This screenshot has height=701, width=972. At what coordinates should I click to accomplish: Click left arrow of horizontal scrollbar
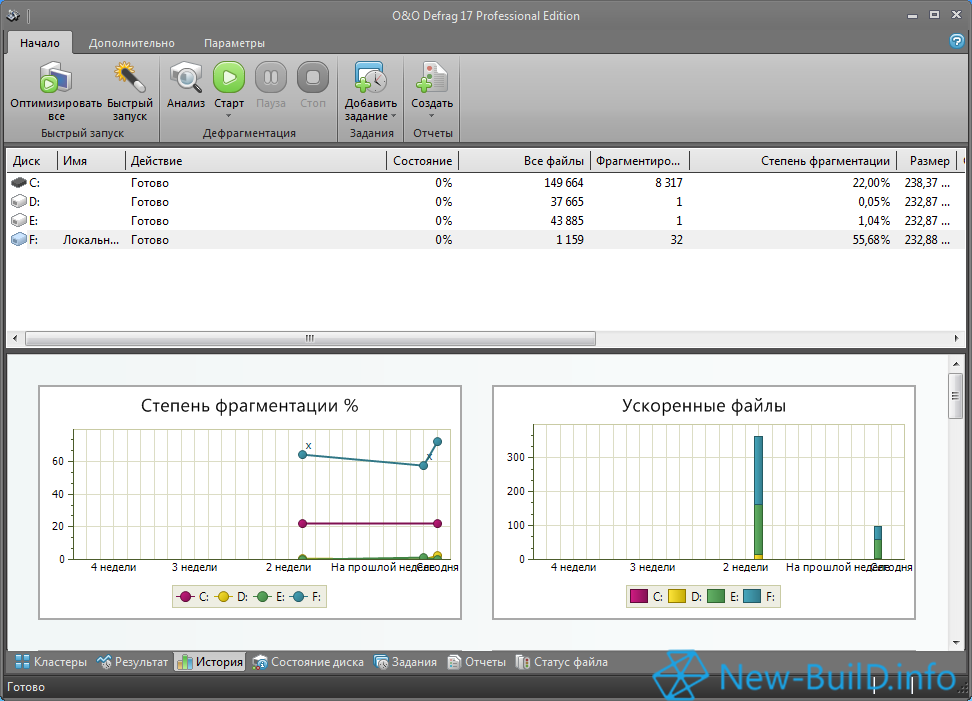point(15,338)
